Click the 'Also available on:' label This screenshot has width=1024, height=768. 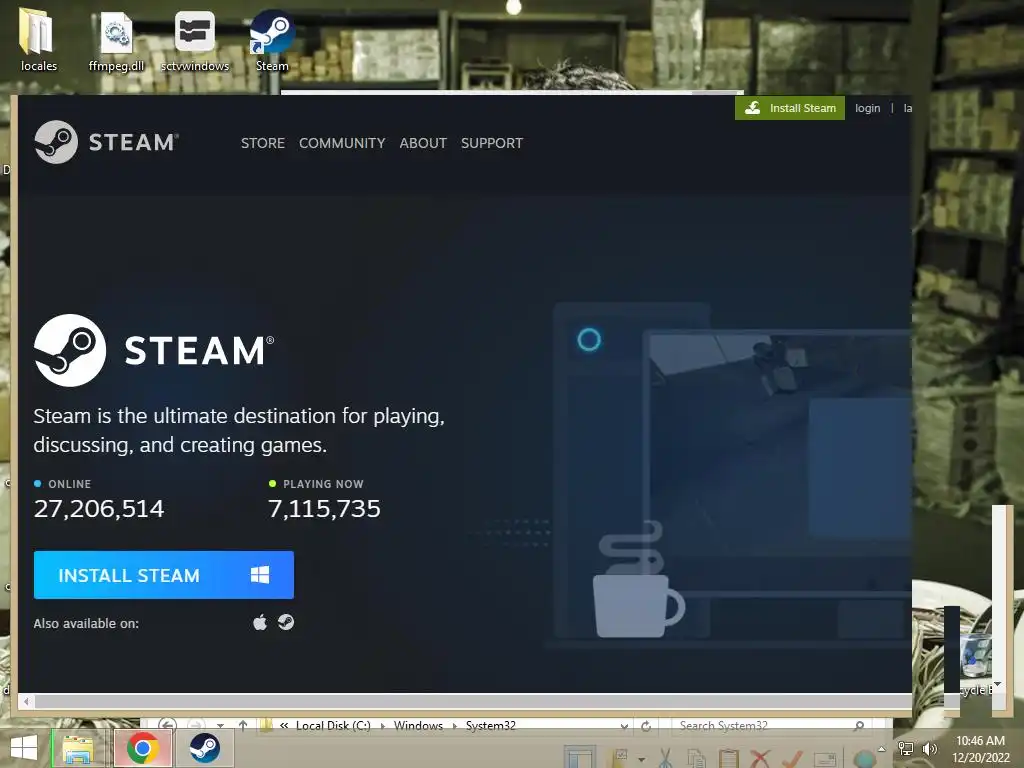click(86, 624)
